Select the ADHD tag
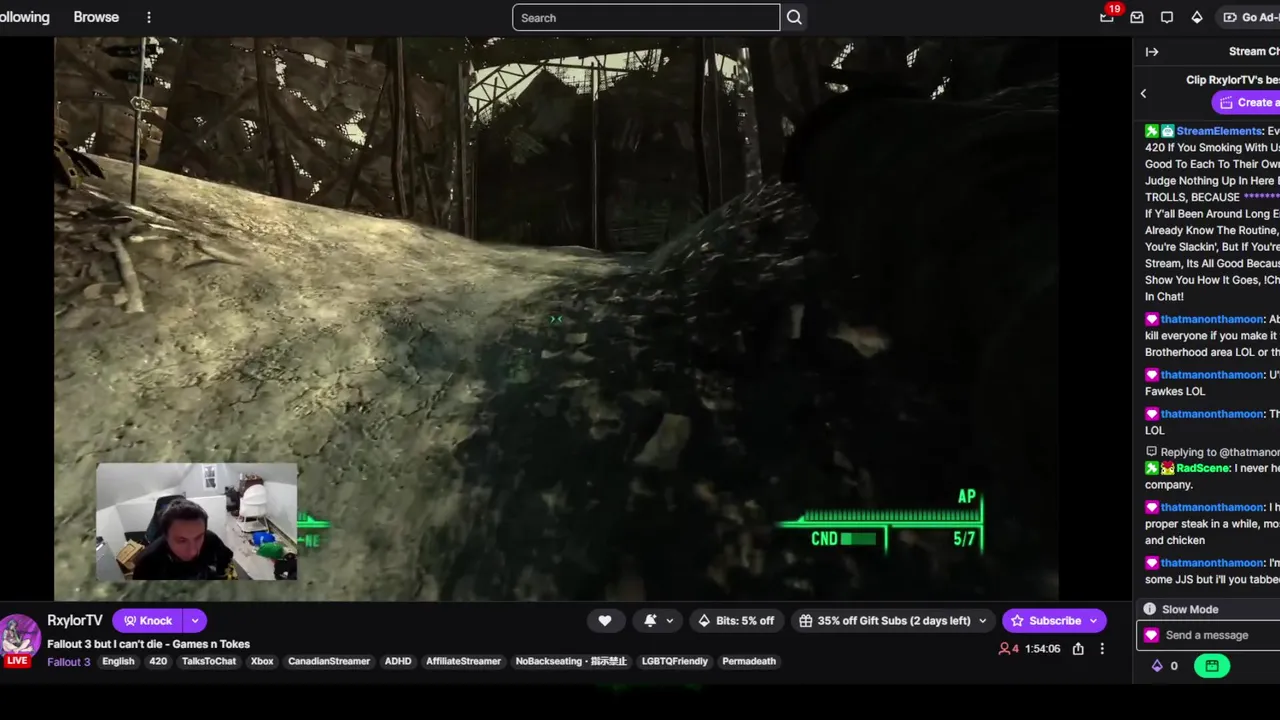 [x=398, y=661]
